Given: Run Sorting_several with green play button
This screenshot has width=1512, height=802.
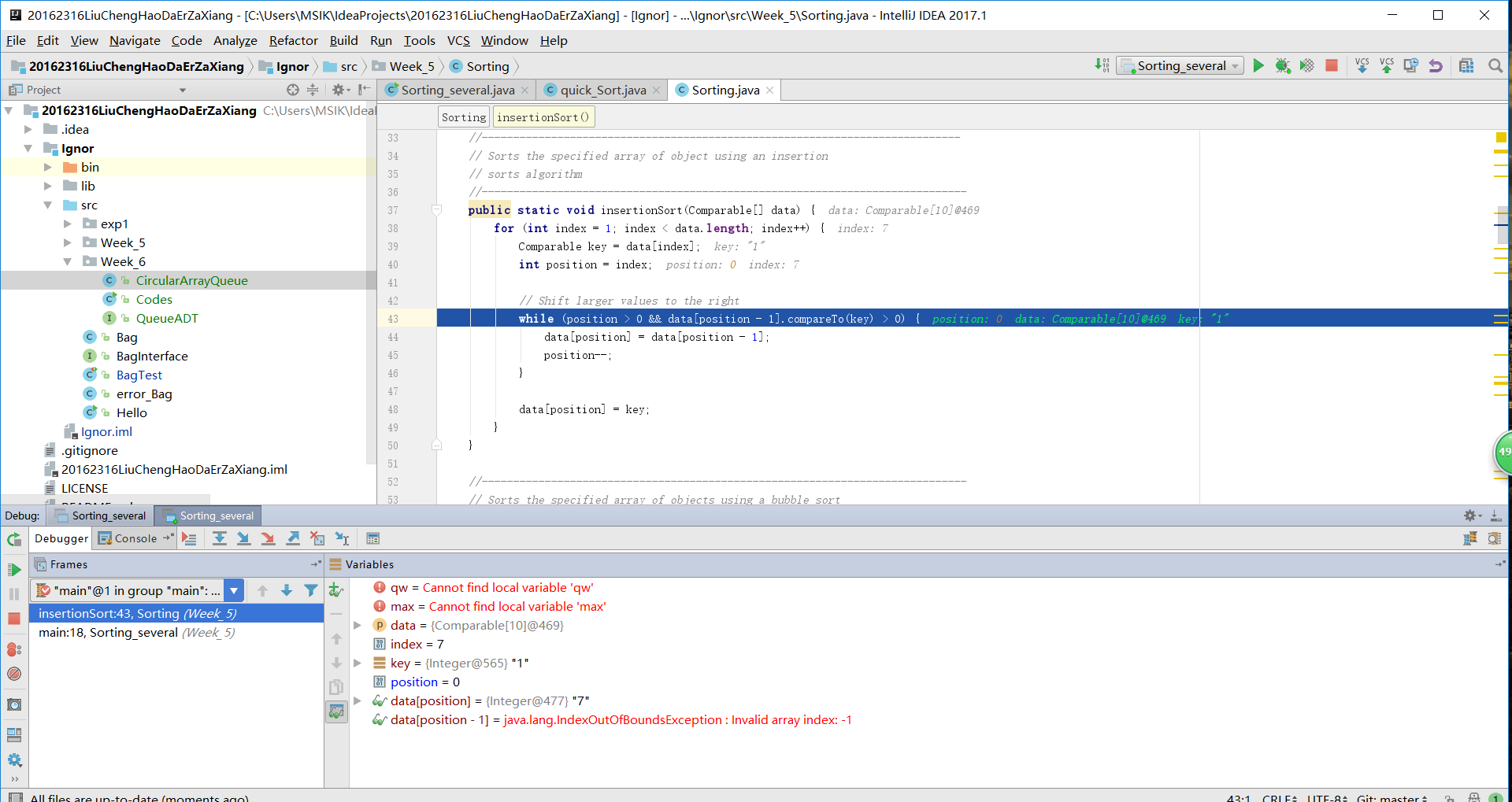Looking at the screenshot, I should (x=1258, y=66).
